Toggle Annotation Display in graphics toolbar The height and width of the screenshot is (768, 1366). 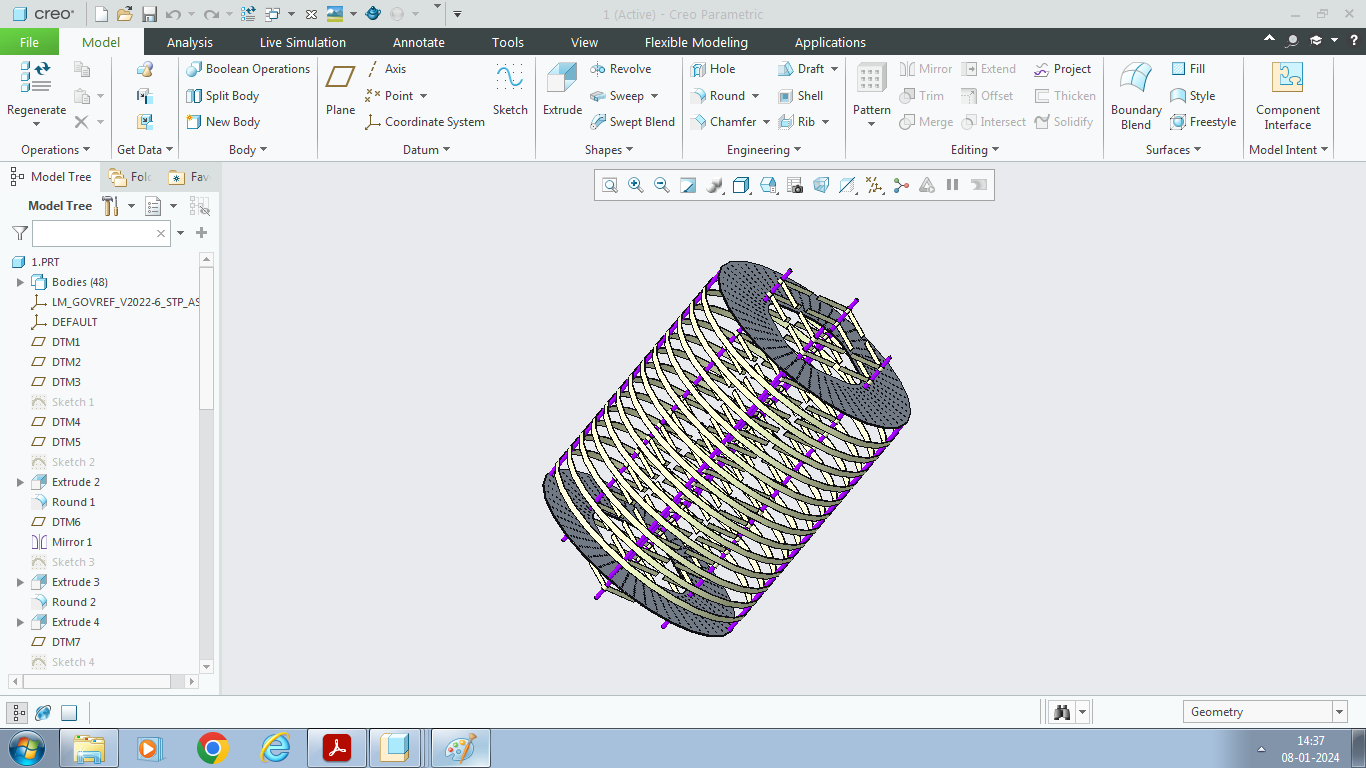pyautogui.click(x=848, y=185)
